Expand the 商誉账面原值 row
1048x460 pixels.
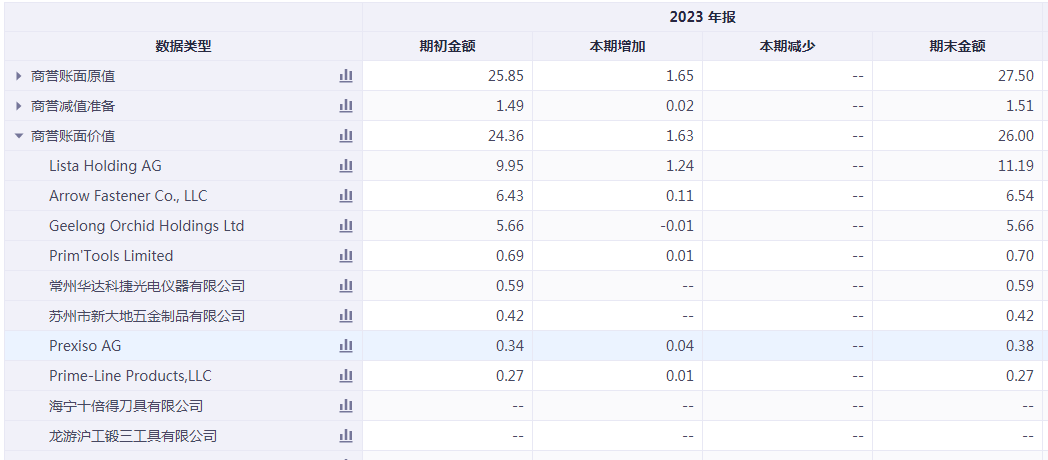(19, 76)
